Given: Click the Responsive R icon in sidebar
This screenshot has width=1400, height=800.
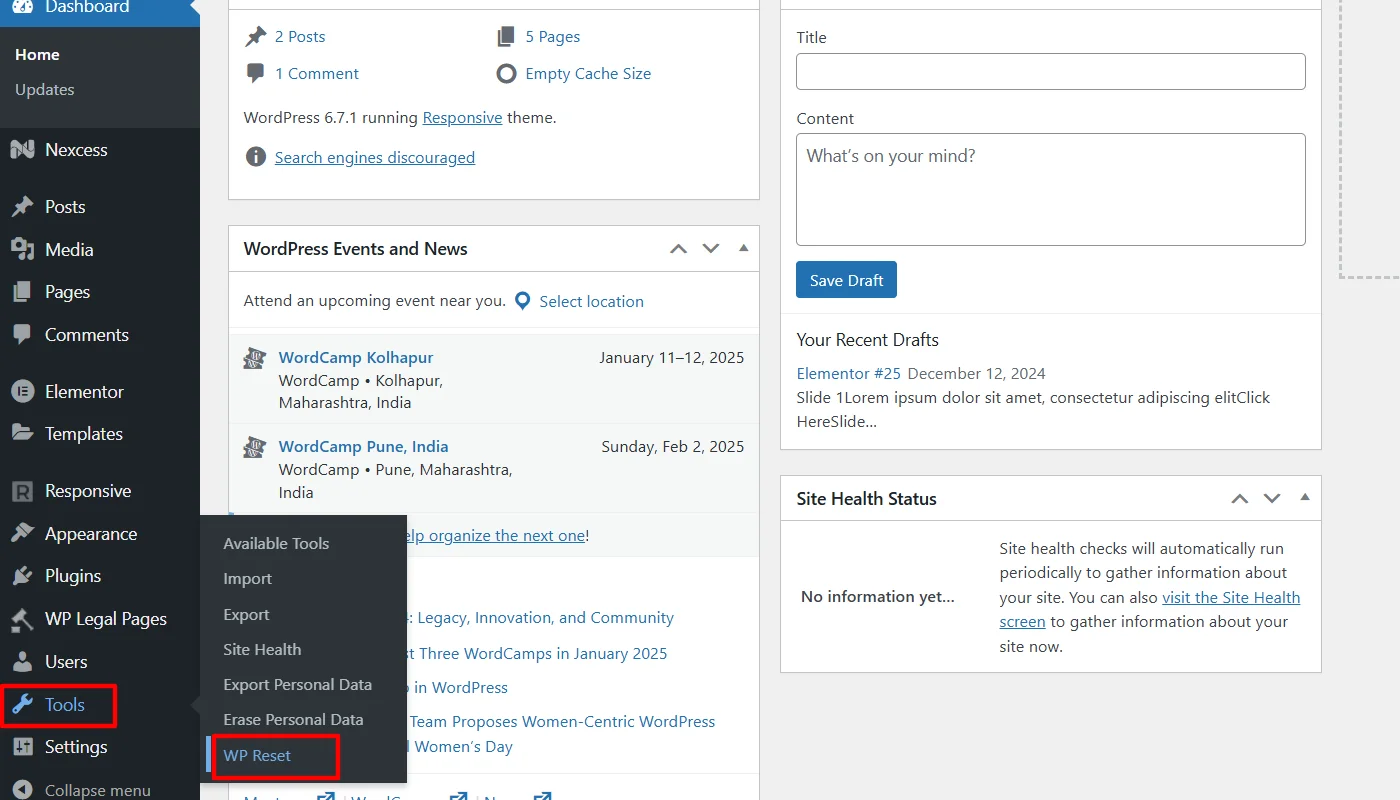Looking at the screenshot, I should click(22, 491).
